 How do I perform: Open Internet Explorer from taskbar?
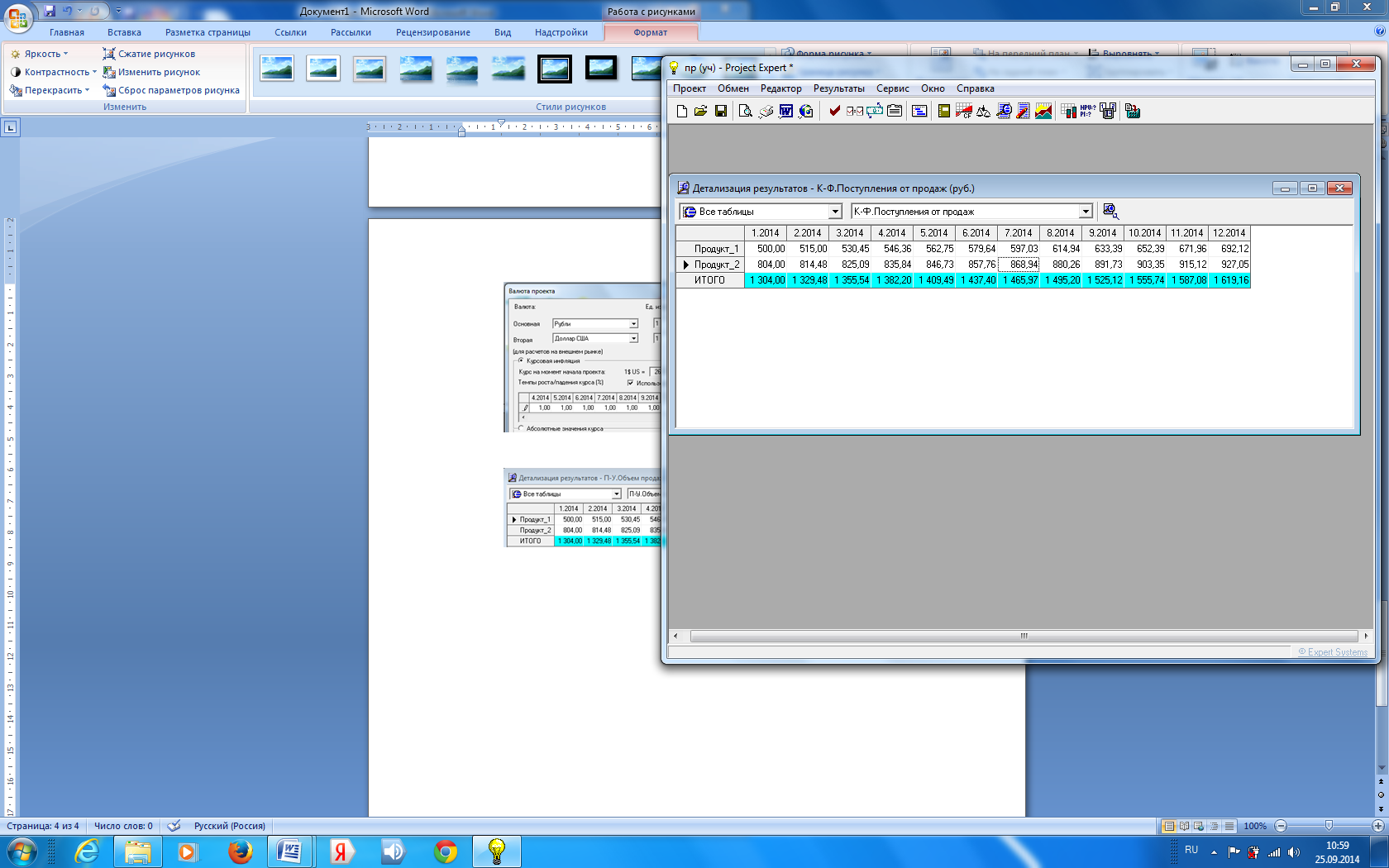pyautogui.click(x=87, y=851)
